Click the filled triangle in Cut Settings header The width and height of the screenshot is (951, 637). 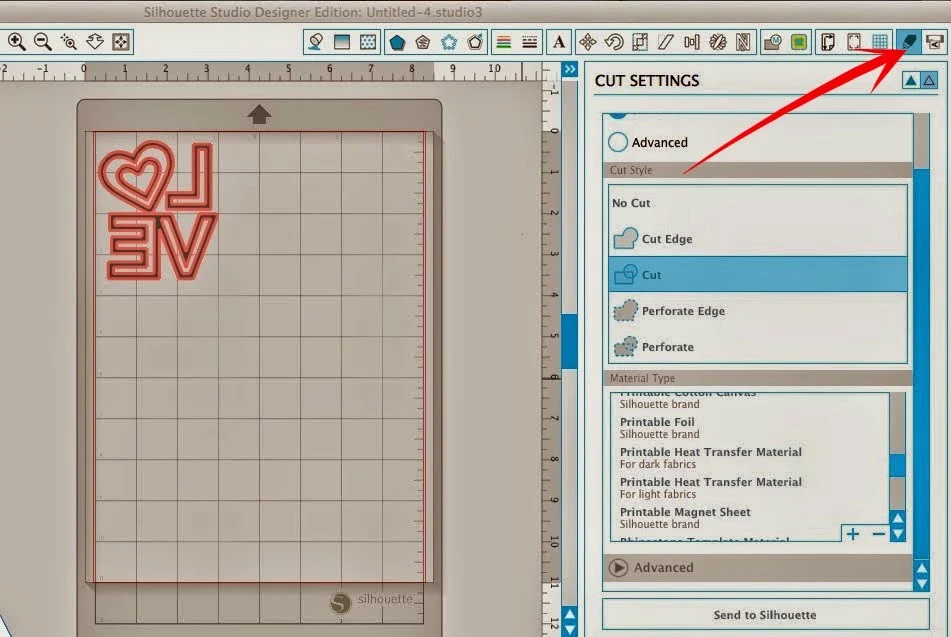911,80
